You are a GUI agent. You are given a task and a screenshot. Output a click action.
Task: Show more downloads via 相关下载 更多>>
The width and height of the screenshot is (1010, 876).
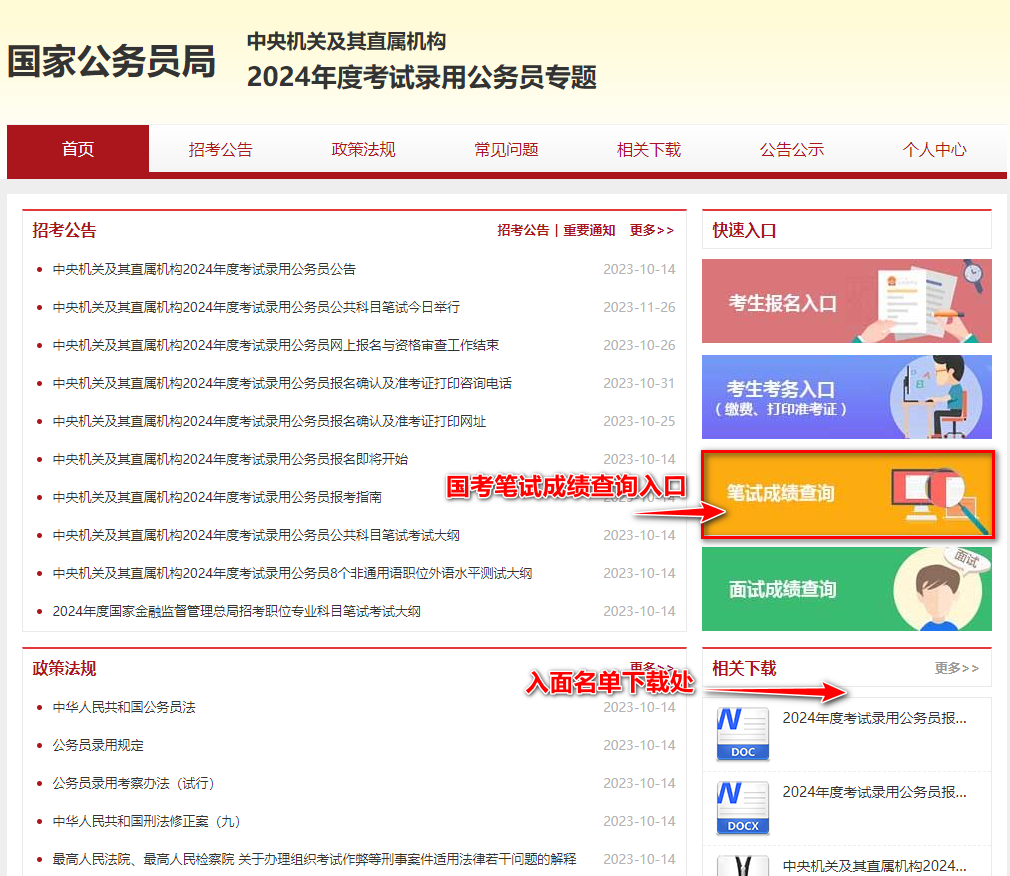pos(957,669)
